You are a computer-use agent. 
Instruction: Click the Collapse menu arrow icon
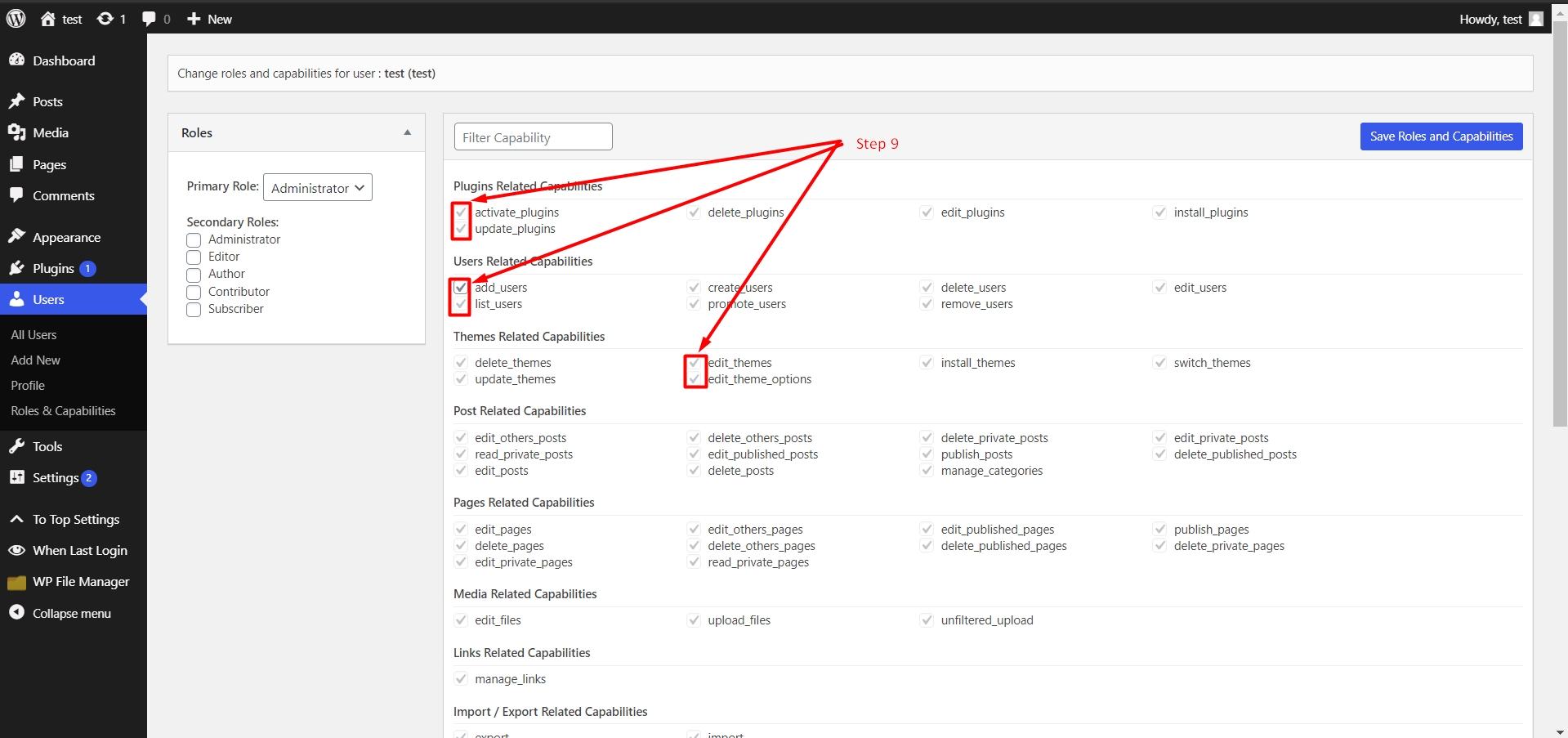point(16,612)
